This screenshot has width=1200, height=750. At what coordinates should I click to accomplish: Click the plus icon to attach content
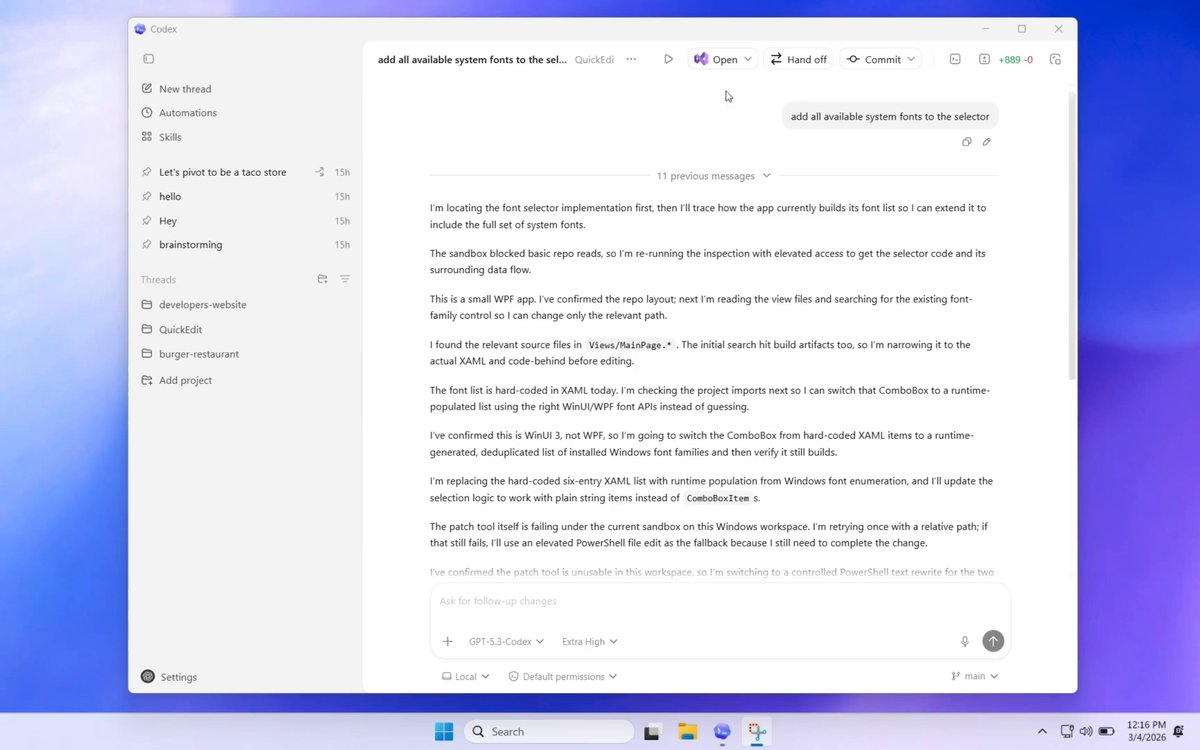tap(447, 641)
